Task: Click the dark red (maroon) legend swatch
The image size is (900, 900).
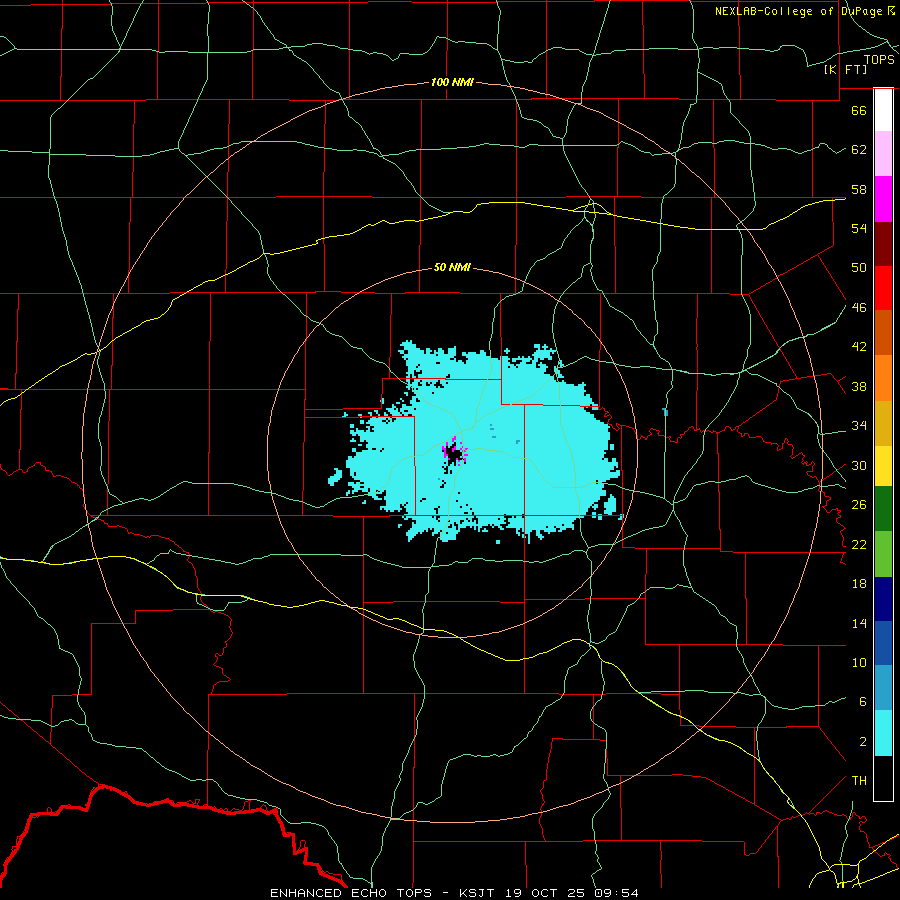Action: click(x=883, y=243)
